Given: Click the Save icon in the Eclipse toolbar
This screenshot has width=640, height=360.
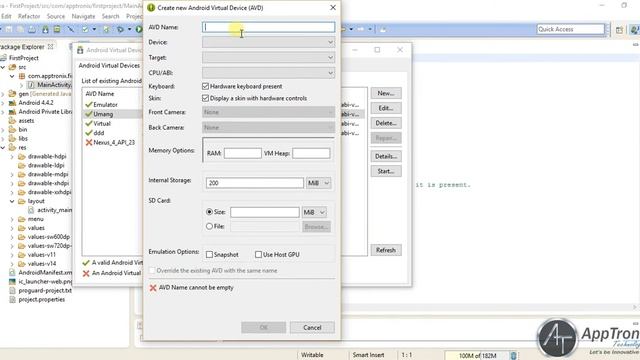Looking at the screenshot, I should tap(9, 29).
